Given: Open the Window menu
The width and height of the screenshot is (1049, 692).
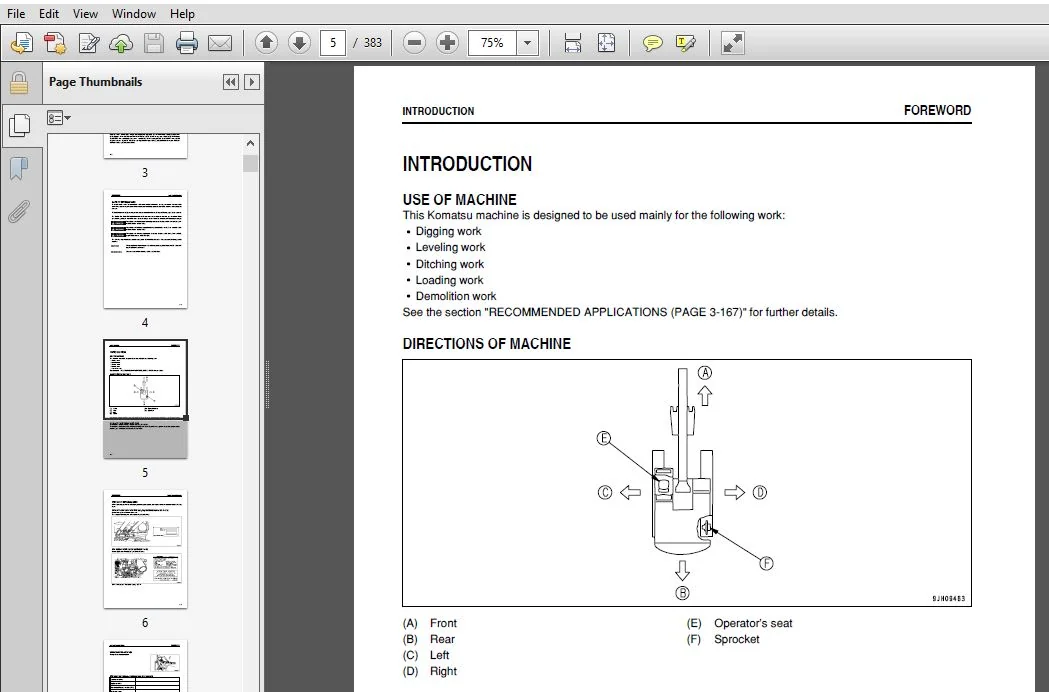Looking at the screenshot, I should pos(134,13).
